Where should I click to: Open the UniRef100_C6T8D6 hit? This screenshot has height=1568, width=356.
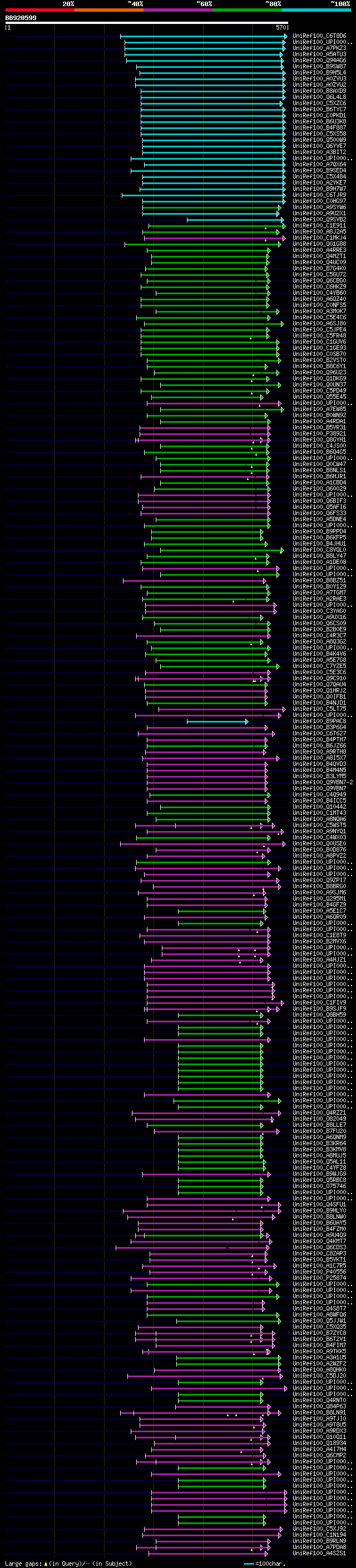319,37
